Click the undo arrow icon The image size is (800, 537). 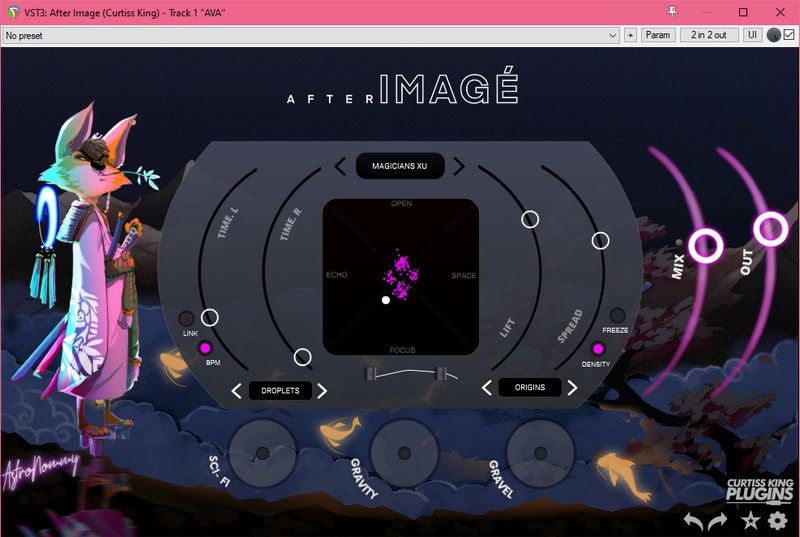693,520
